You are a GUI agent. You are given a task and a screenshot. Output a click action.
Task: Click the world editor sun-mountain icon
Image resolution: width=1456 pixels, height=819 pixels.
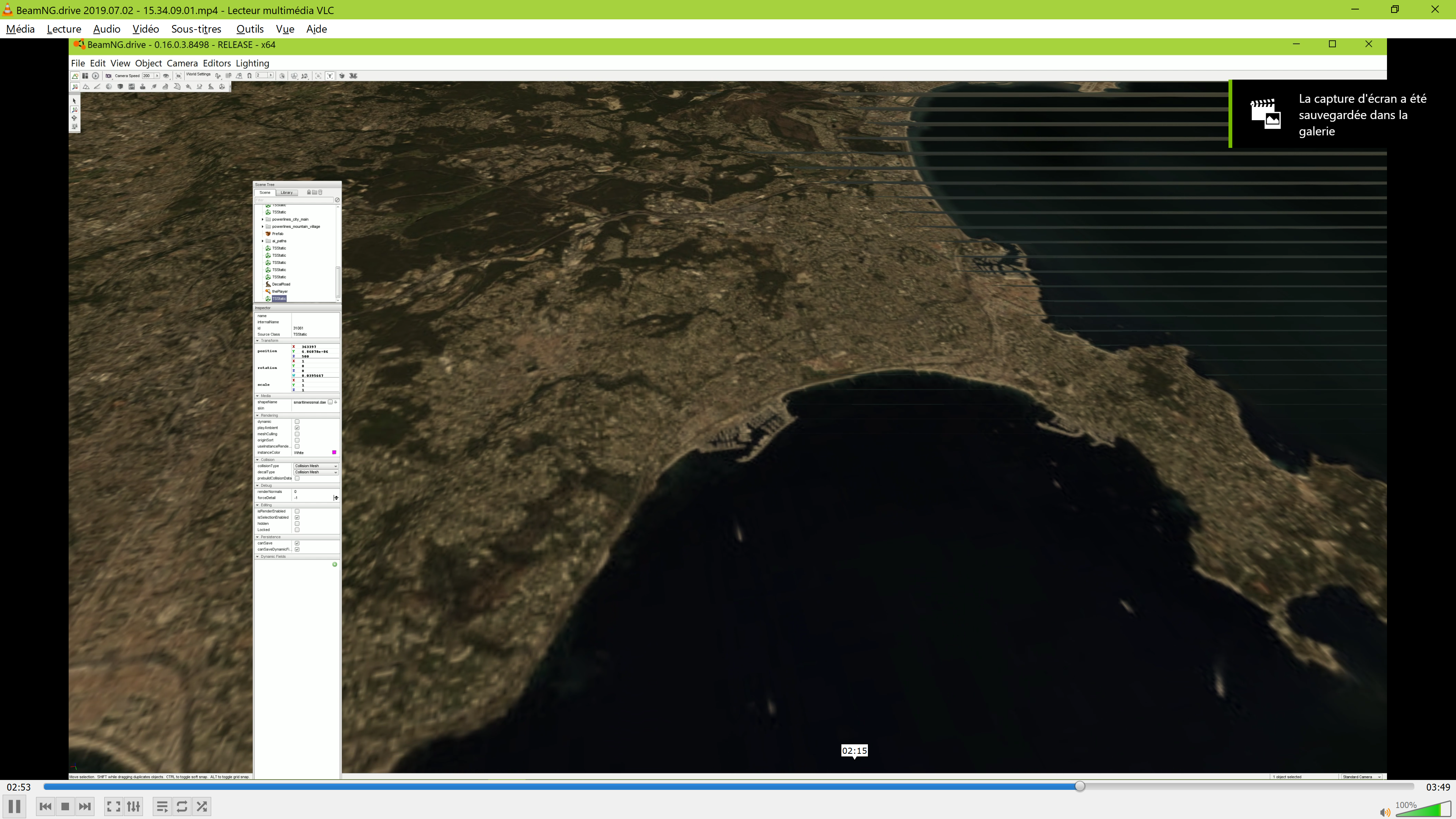[x=75, y=76]
